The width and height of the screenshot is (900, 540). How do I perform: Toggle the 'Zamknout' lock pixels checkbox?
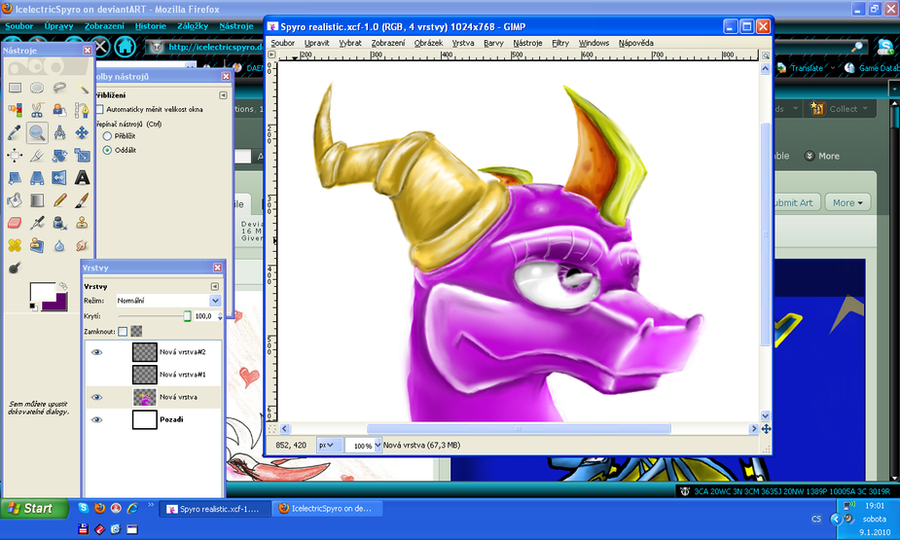tap(122, 331)
